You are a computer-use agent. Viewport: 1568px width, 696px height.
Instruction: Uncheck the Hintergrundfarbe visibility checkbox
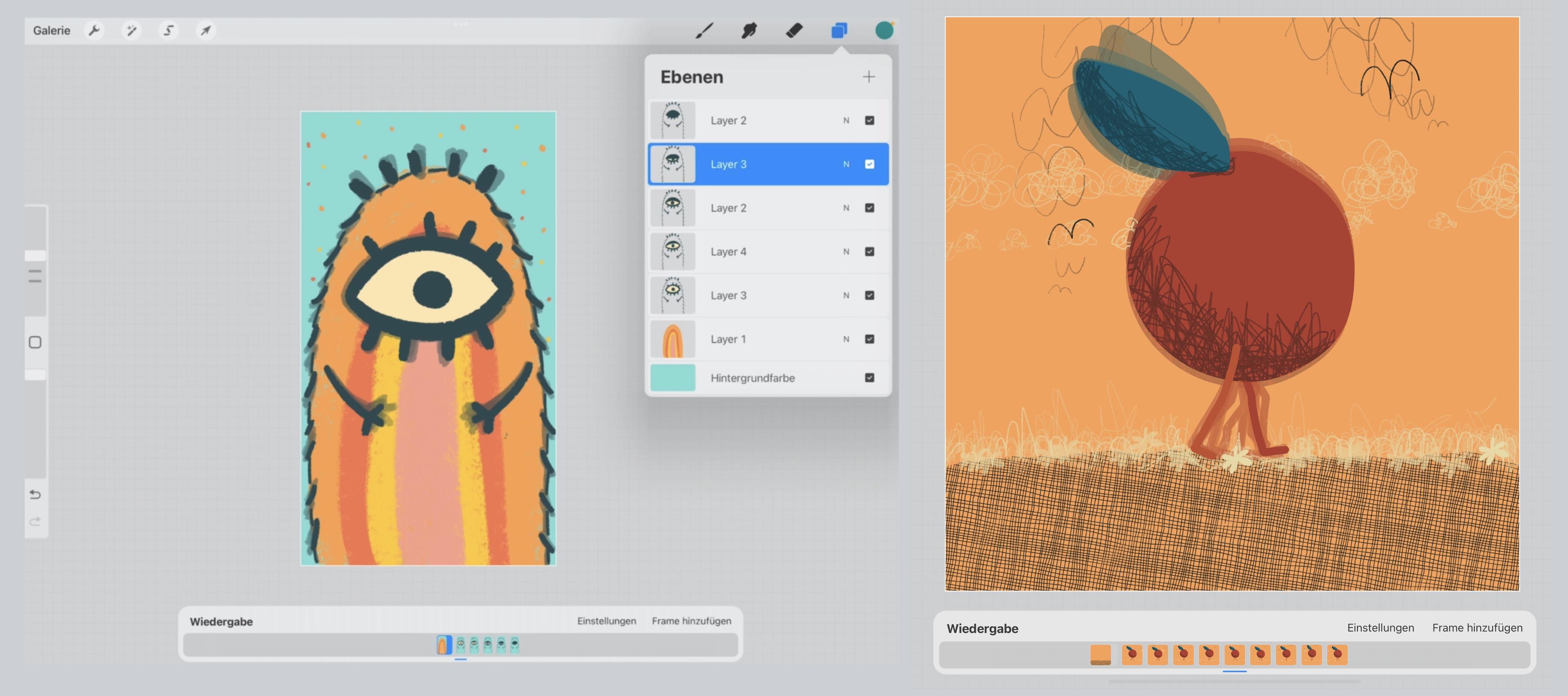870,378
